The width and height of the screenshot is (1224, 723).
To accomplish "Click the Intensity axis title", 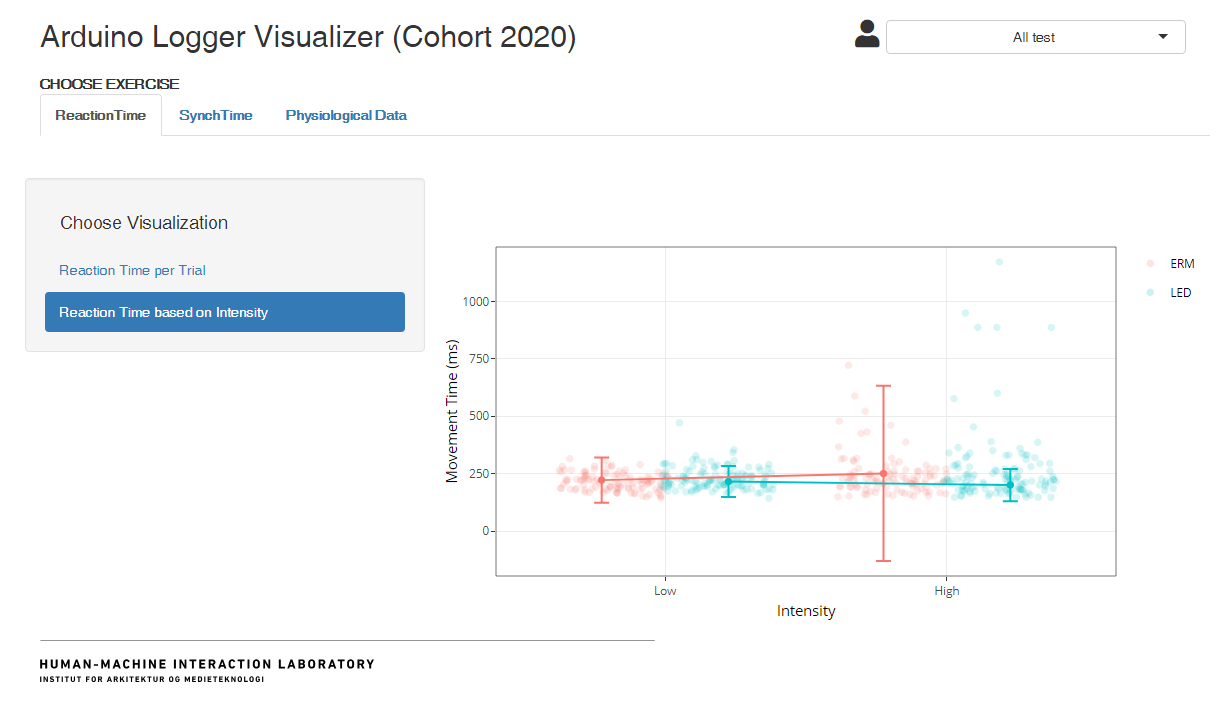I will 806,610.
